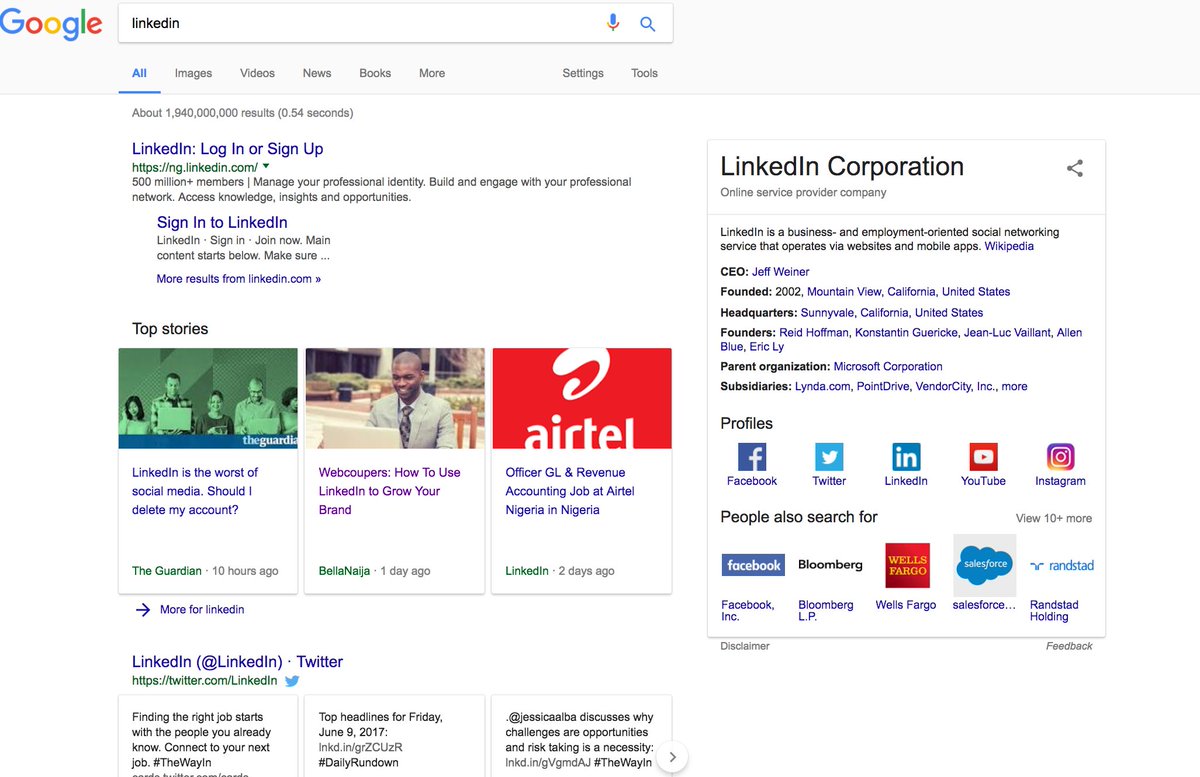Advance the tweet carousel with the right chevron
This screenshot has width=1200, height=777.
pyautogui.click(x=673, y=757)
